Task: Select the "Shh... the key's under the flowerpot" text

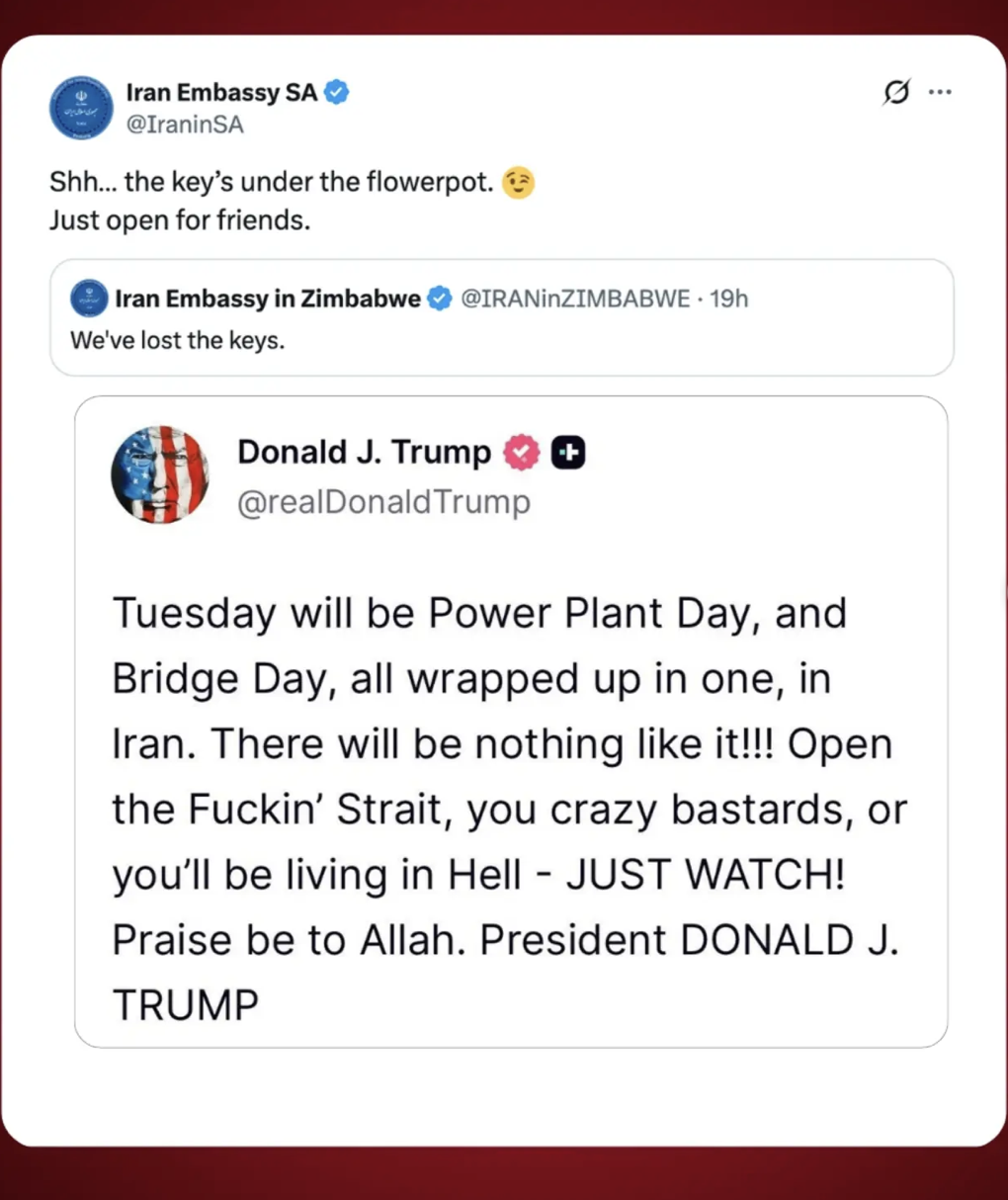Action: tap(271, 183)
